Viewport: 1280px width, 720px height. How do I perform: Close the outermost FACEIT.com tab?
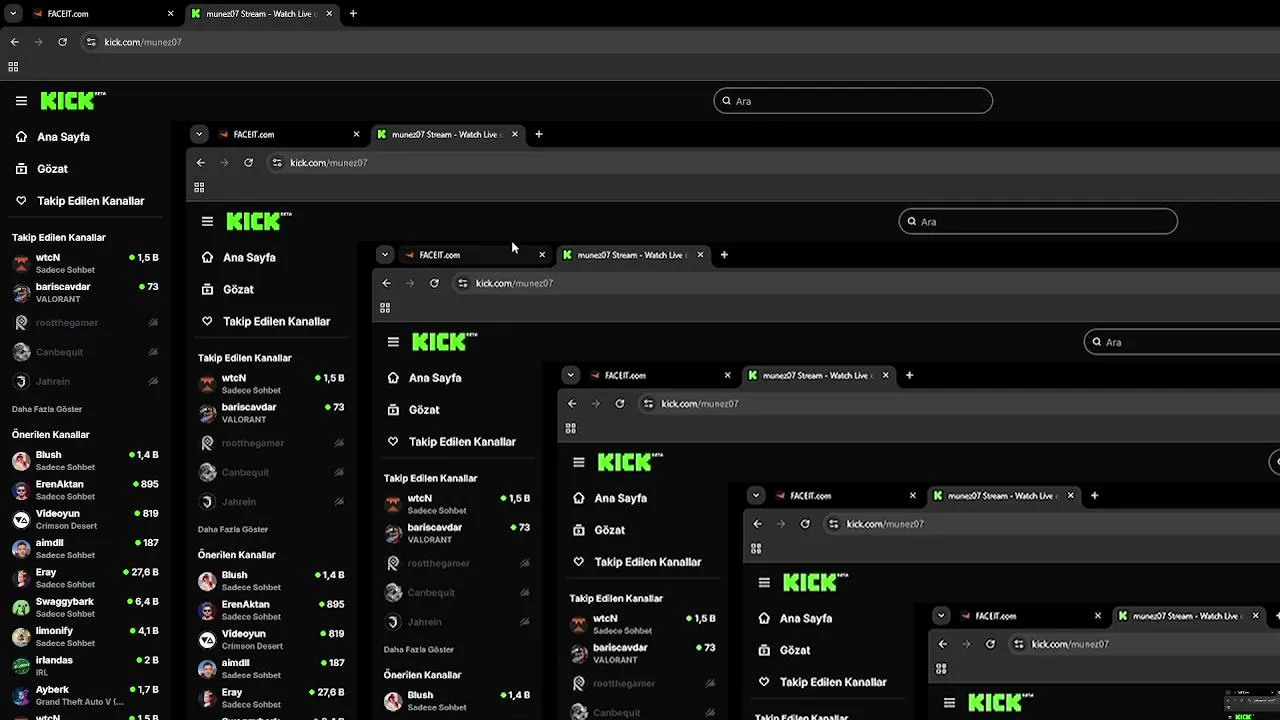(170, 14)
